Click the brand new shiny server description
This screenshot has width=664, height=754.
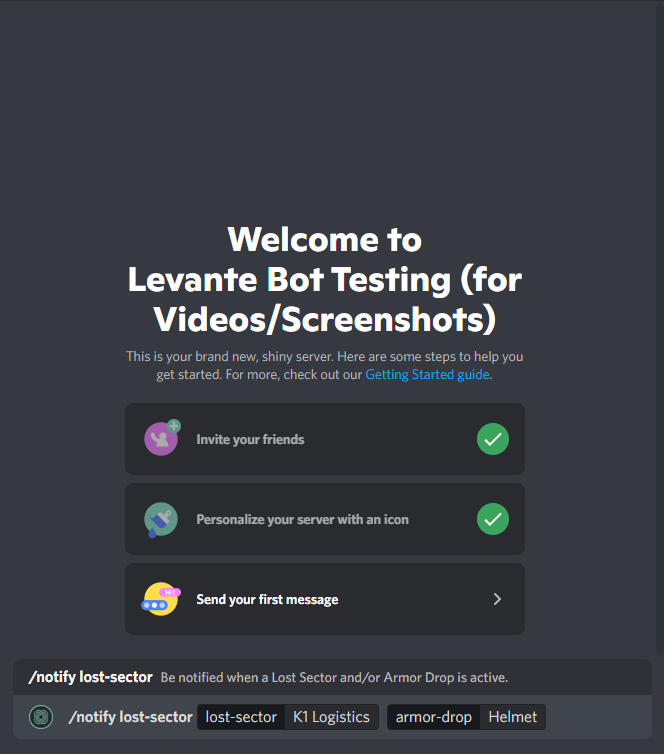click(325, 365)
